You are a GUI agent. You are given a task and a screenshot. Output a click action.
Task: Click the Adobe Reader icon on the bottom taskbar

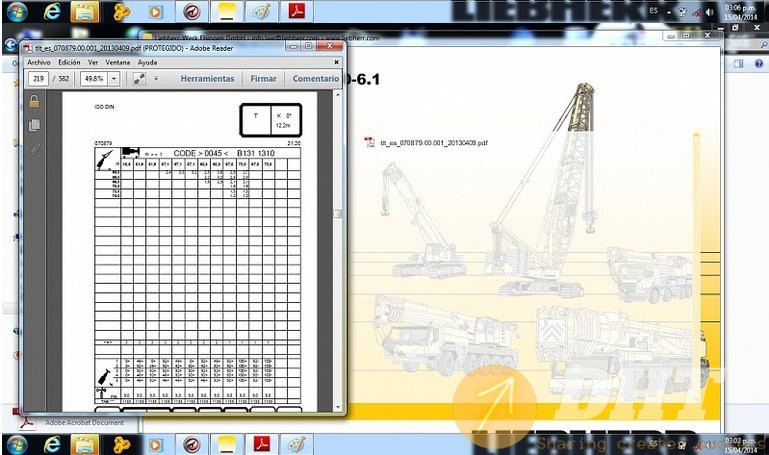point(261,445)
